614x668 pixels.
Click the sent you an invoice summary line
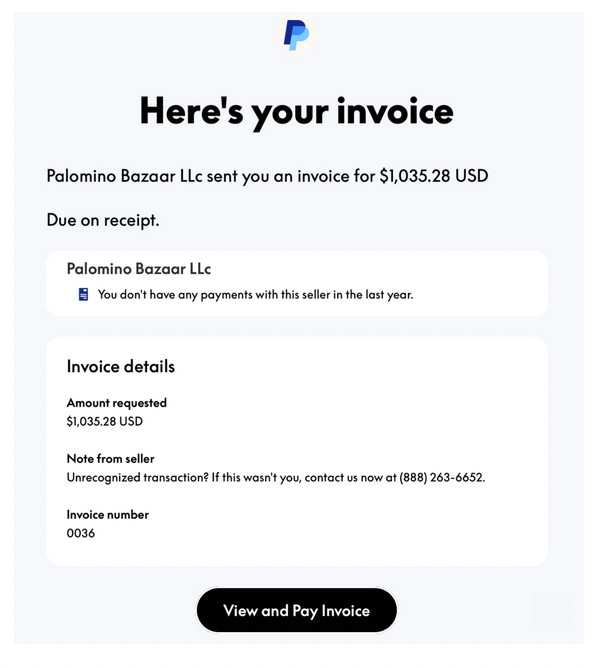(x=267, y=176)
